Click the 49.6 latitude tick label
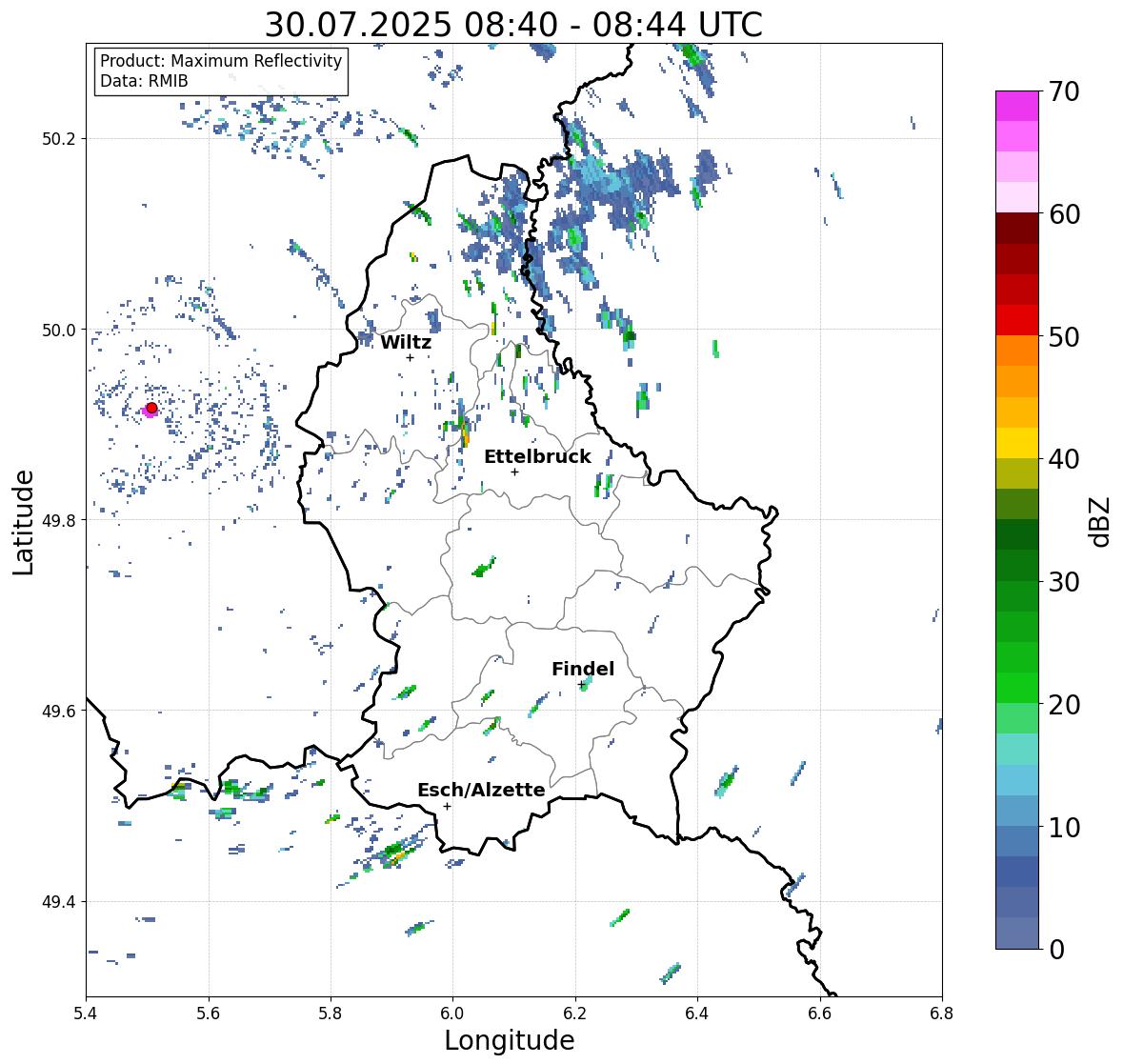The width and height of the screenshot is (1123, 1064). coord(60,711)
